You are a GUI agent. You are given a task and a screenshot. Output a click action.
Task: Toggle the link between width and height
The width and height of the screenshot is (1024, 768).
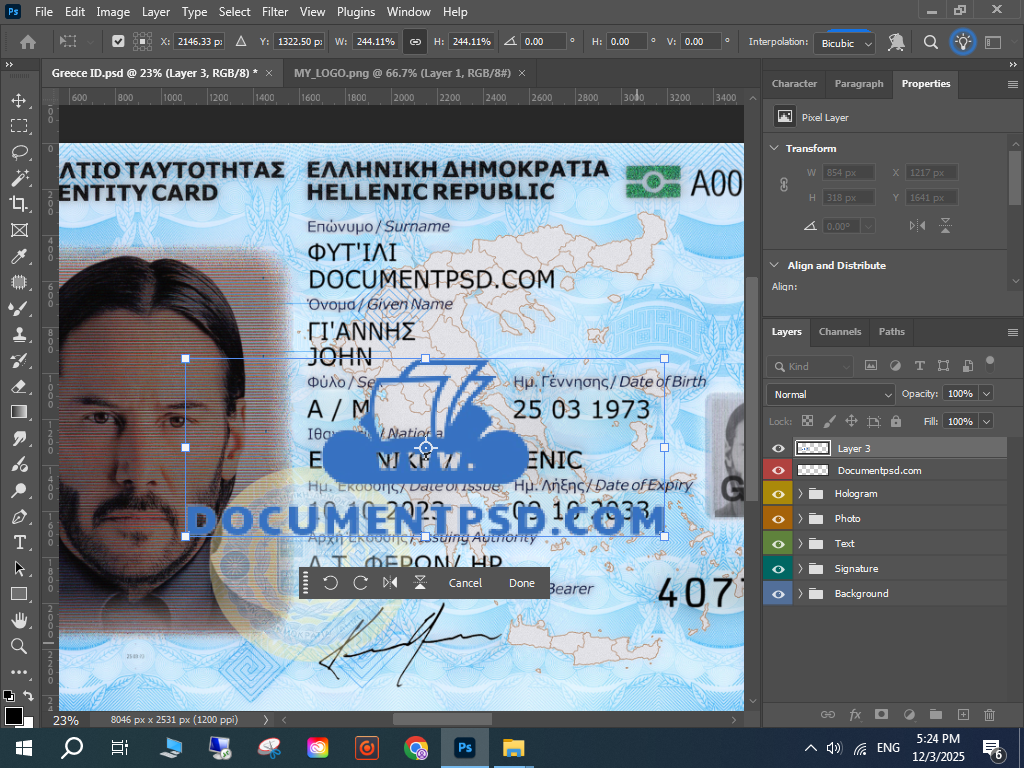[x=414, y=42]
